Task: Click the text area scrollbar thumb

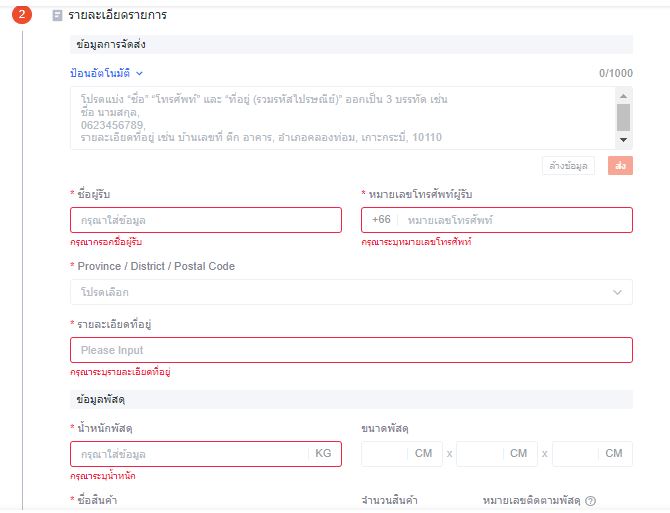Action: click(623, 117)
